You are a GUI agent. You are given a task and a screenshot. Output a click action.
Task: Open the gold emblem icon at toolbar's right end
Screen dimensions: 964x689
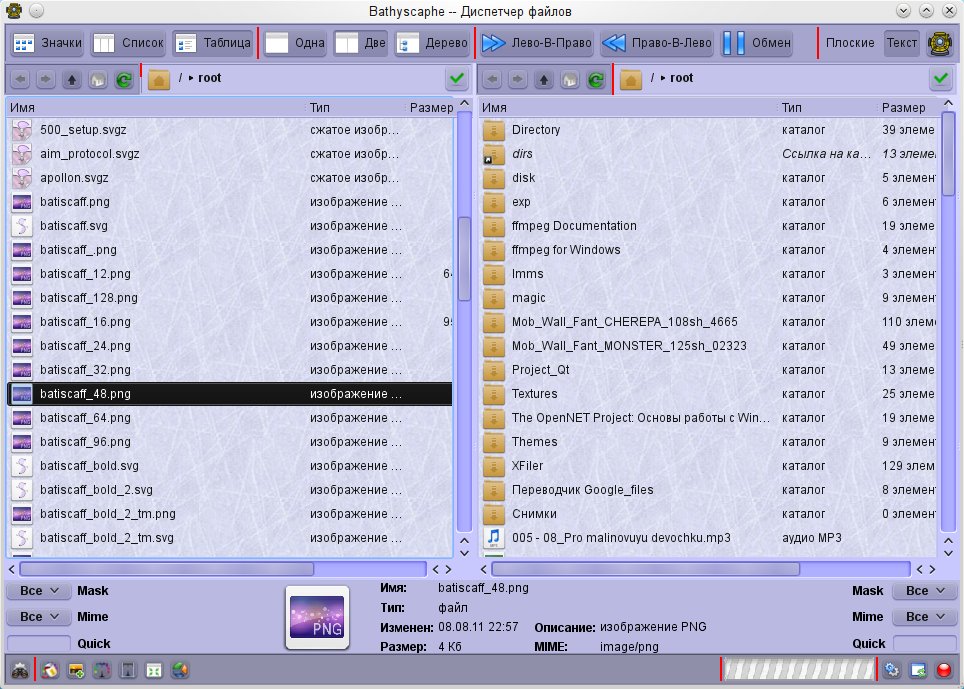pos(940,43)
